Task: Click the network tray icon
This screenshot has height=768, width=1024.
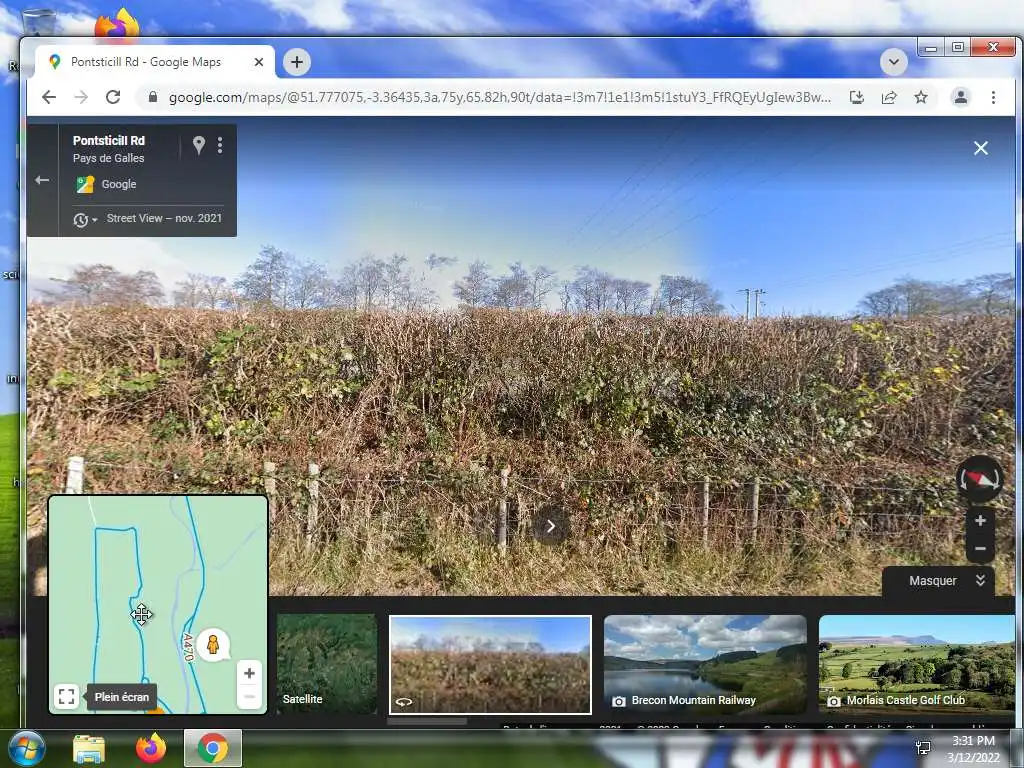Action: (x=923, y=748)
